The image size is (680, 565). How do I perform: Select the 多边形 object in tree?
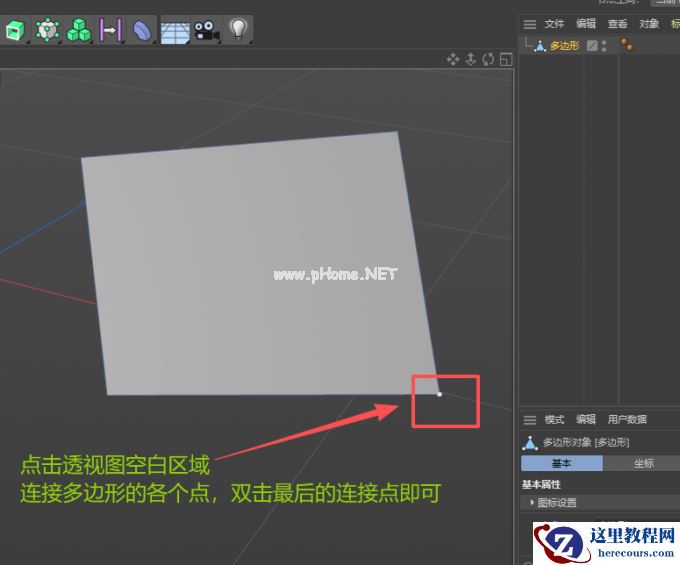pyautogui.click(x=565, y=46)
